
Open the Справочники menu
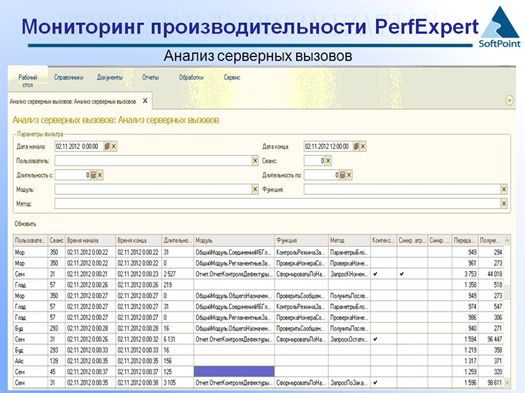[x=68, y=78]
